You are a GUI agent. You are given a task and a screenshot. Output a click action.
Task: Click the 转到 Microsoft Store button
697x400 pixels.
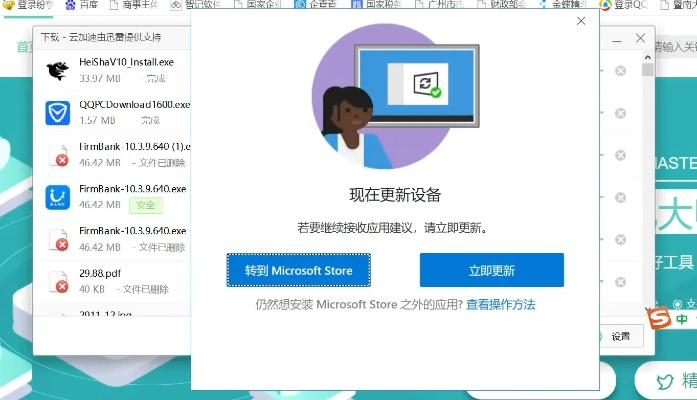(x=298, y=270)
